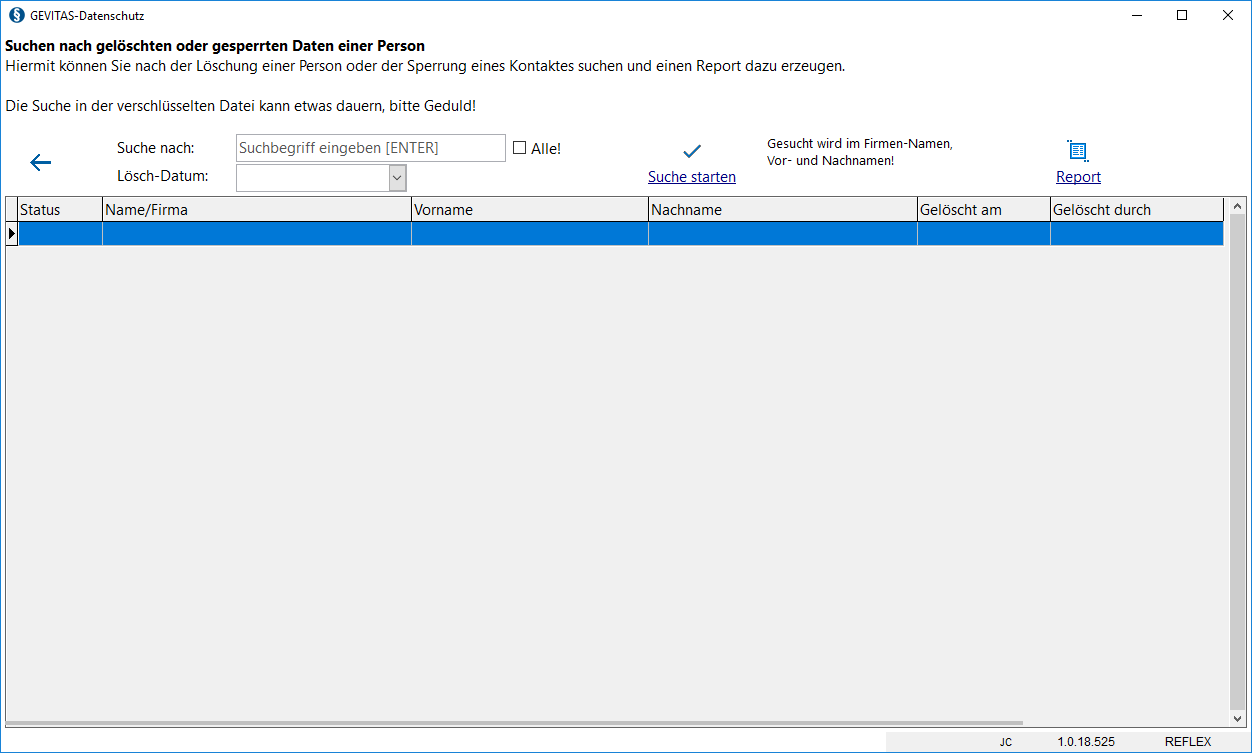Click the Gelöscht am column header
The height and width of the screenshot is (753, 1252).
(983, 210)
